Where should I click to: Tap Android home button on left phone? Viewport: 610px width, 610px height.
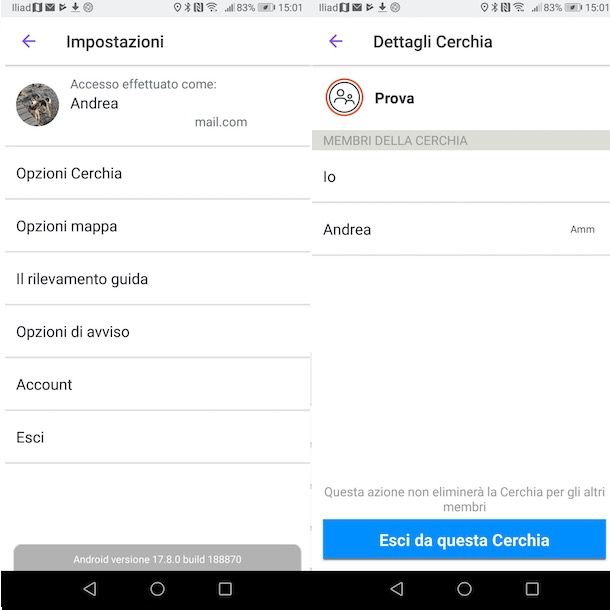157,589
